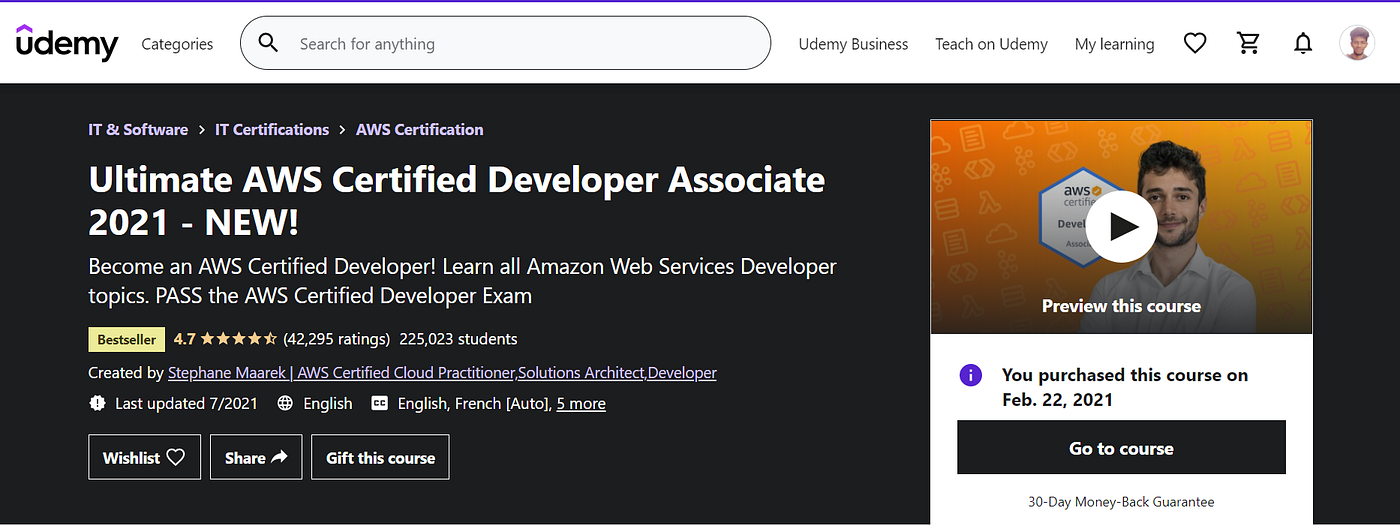Viewport: 1400px width, 526px height.
Task: Click the 225,023 students text
Action: tap(458, 338)
